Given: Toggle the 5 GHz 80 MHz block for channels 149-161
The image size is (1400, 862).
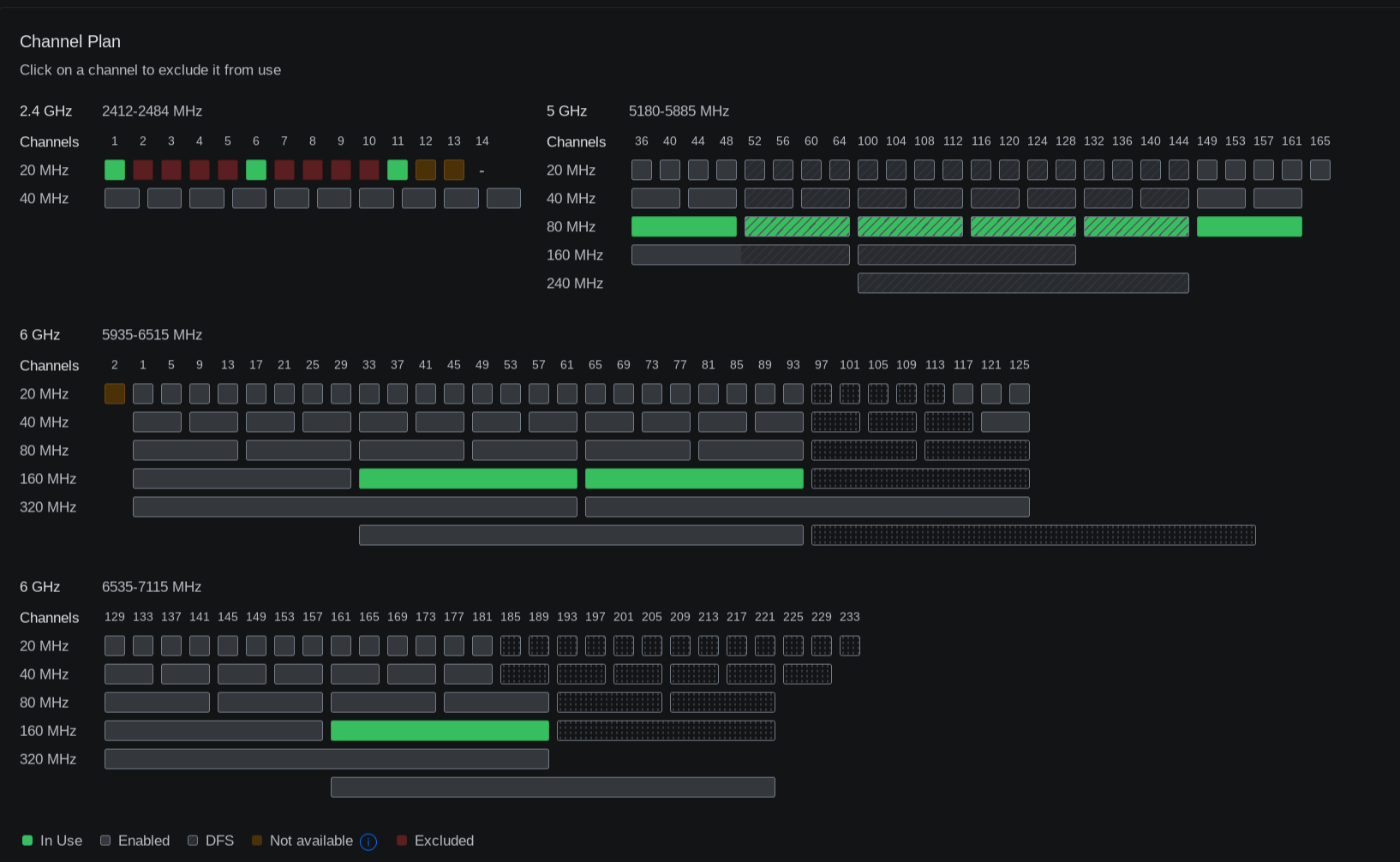Looking at the screenshot, I should coord(1249,226).
